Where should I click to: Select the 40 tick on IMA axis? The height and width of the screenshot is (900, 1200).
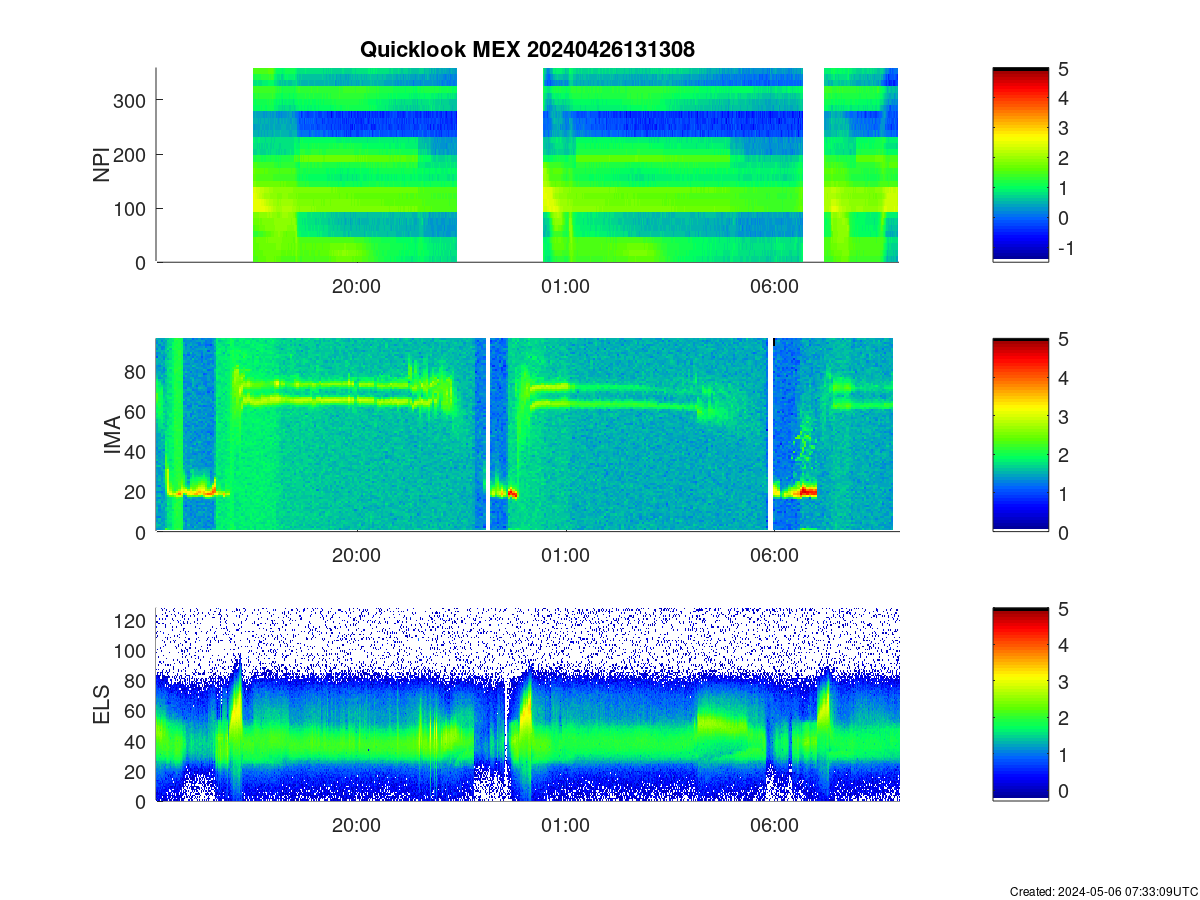click(x=137, y=451)
